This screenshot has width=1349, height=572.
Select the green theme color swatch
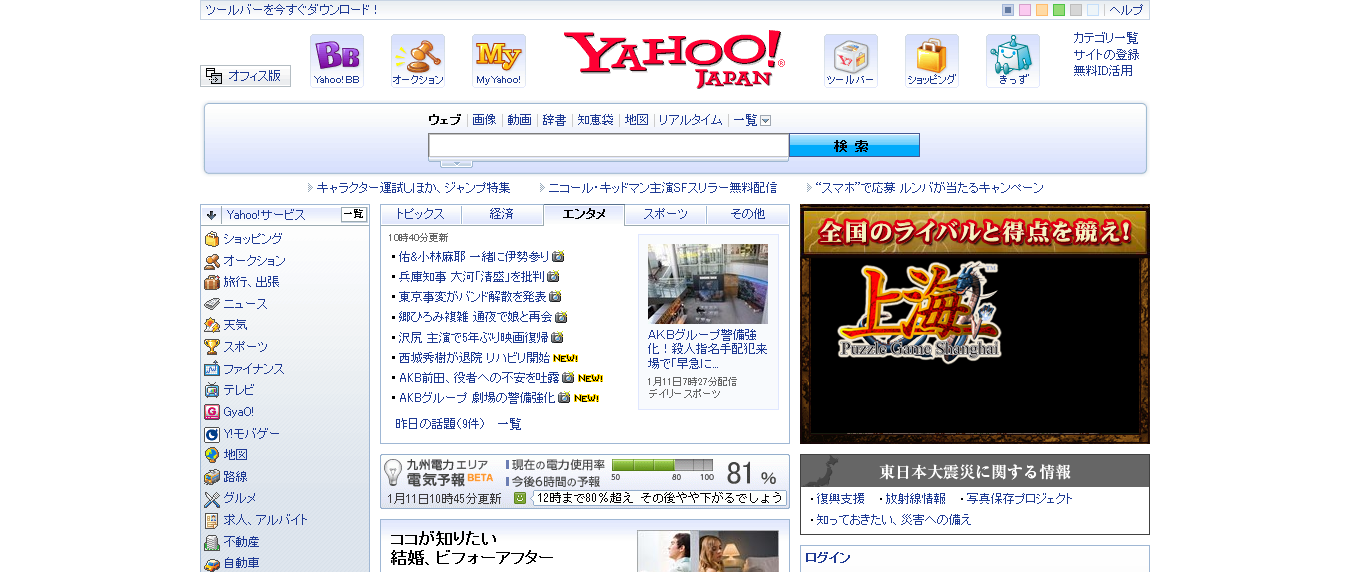1059,10
